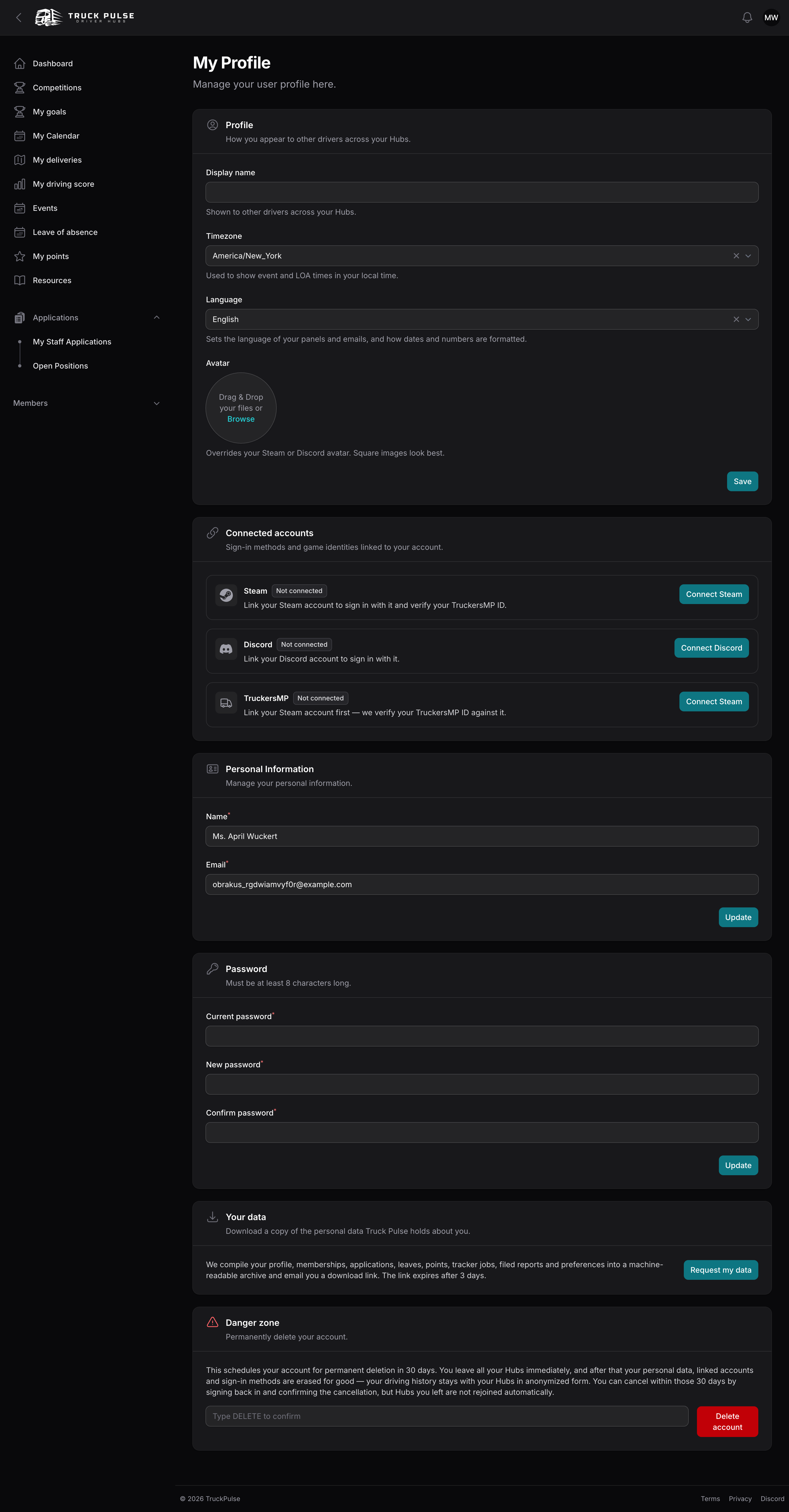Collapse the Applications menu group
Screen dimensions: 789x1512
[156, 318]
